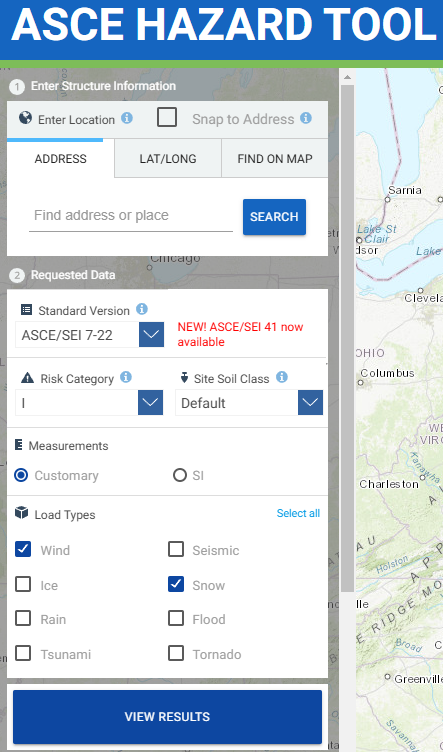Click the globe icon by Enter Location
The image size is (443, 752).
point(25,118)
